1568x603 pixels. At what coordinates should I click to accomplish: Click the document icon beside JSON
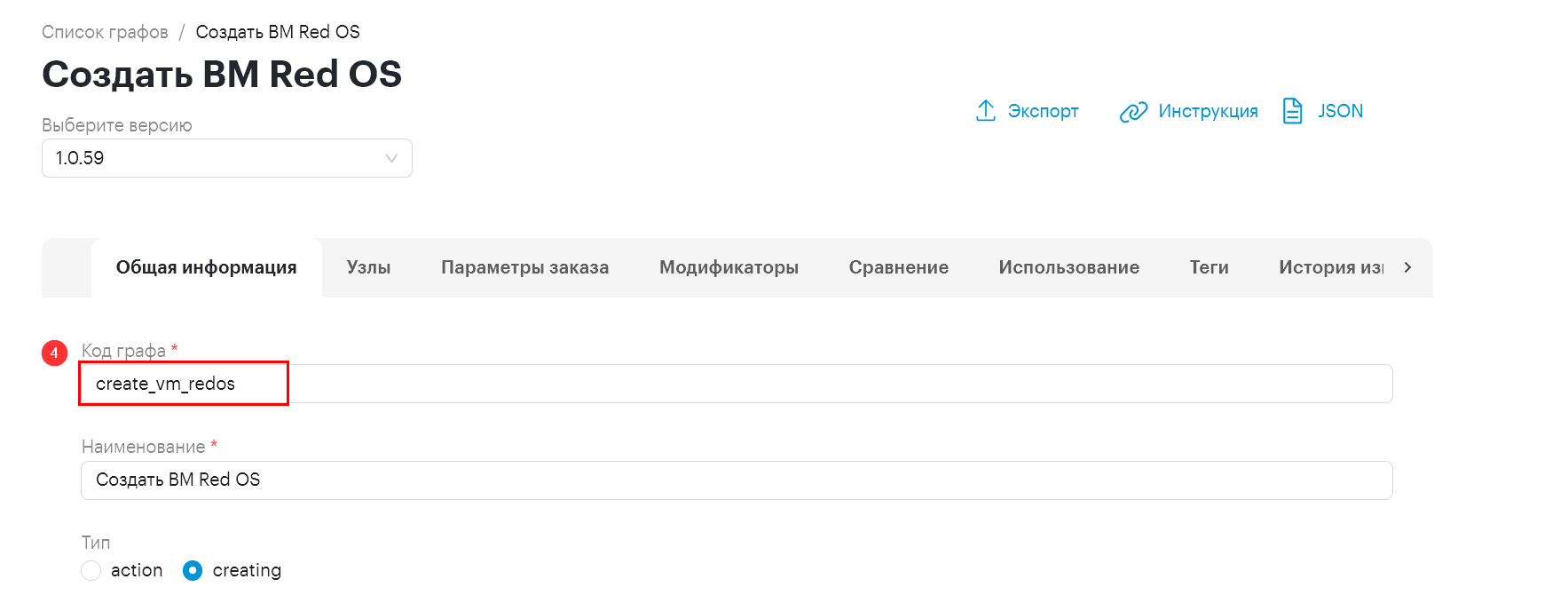[x=1293, y=111]
